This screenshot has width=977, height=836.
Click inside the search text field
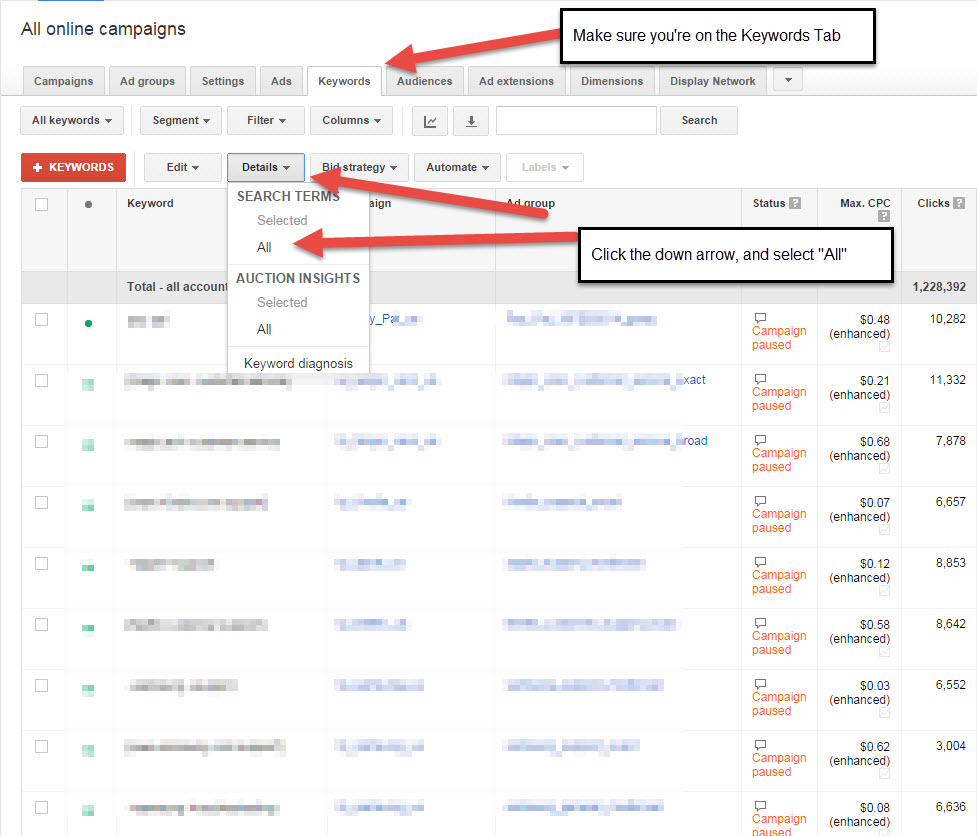[576, 120]
